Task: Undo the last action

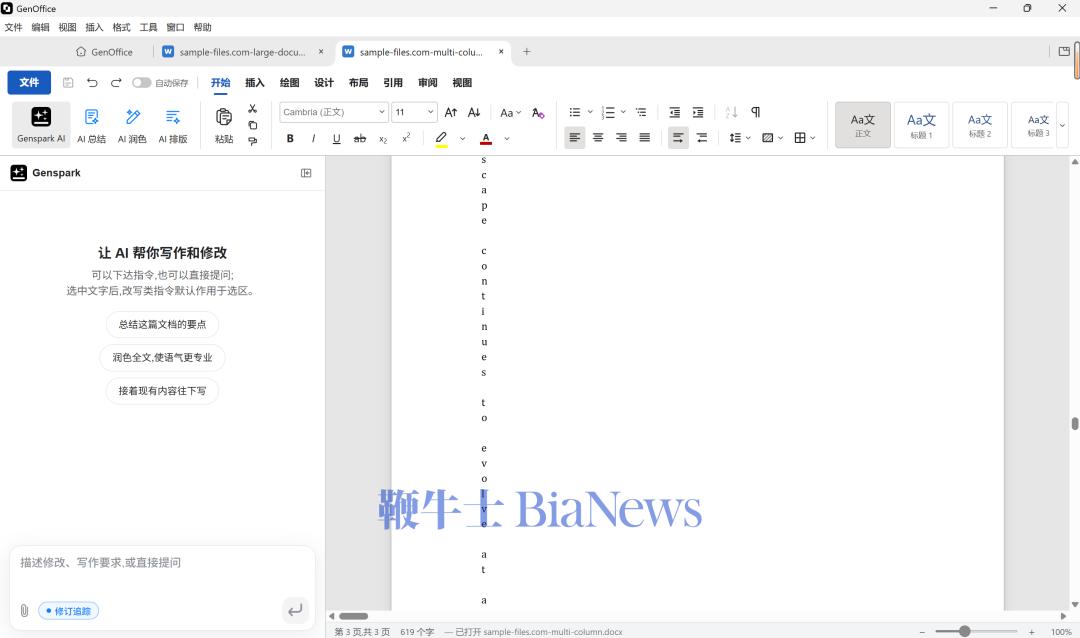Action: [x=92, y=83]
